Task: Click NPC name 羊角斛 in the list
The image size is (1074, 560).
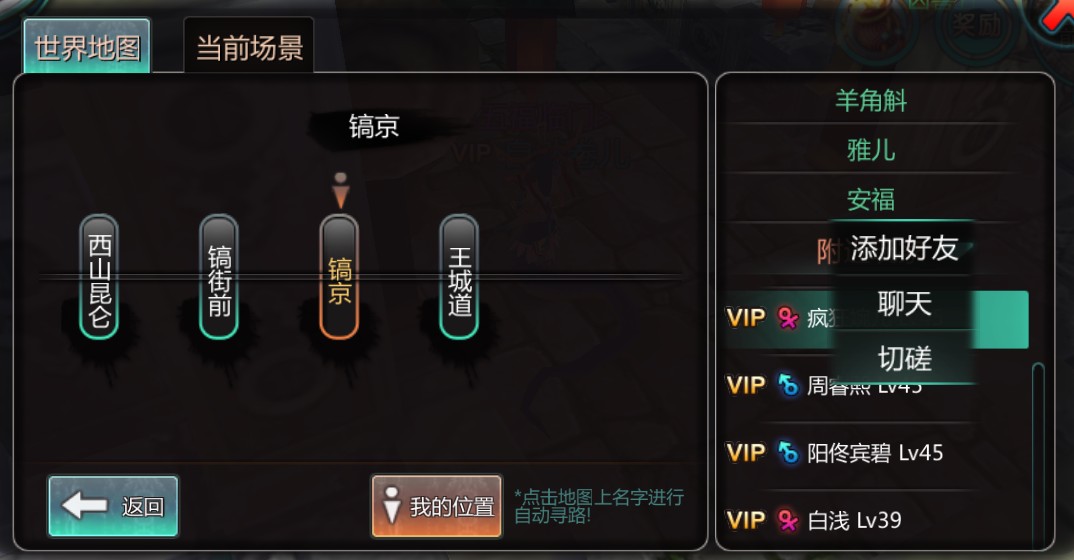Action: pos(871,101)
